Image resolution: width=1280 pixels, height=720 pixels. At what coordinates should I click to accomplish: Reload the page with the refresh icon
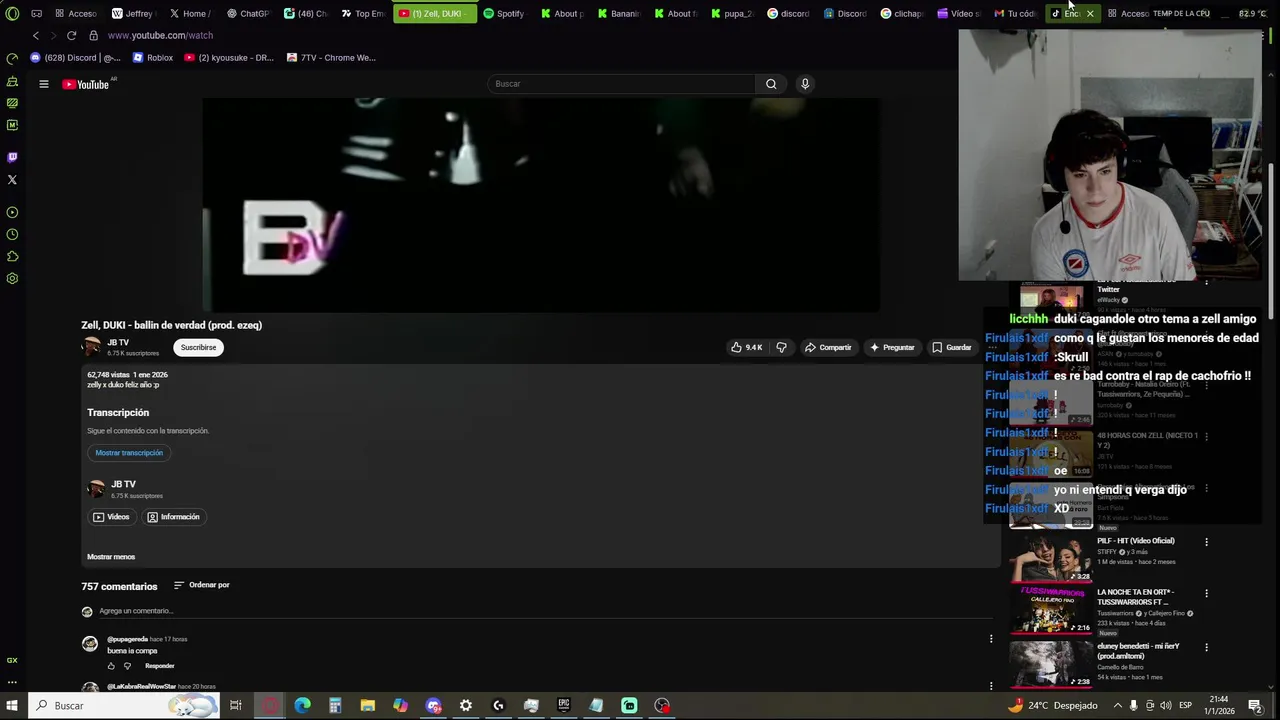point(71,35)
